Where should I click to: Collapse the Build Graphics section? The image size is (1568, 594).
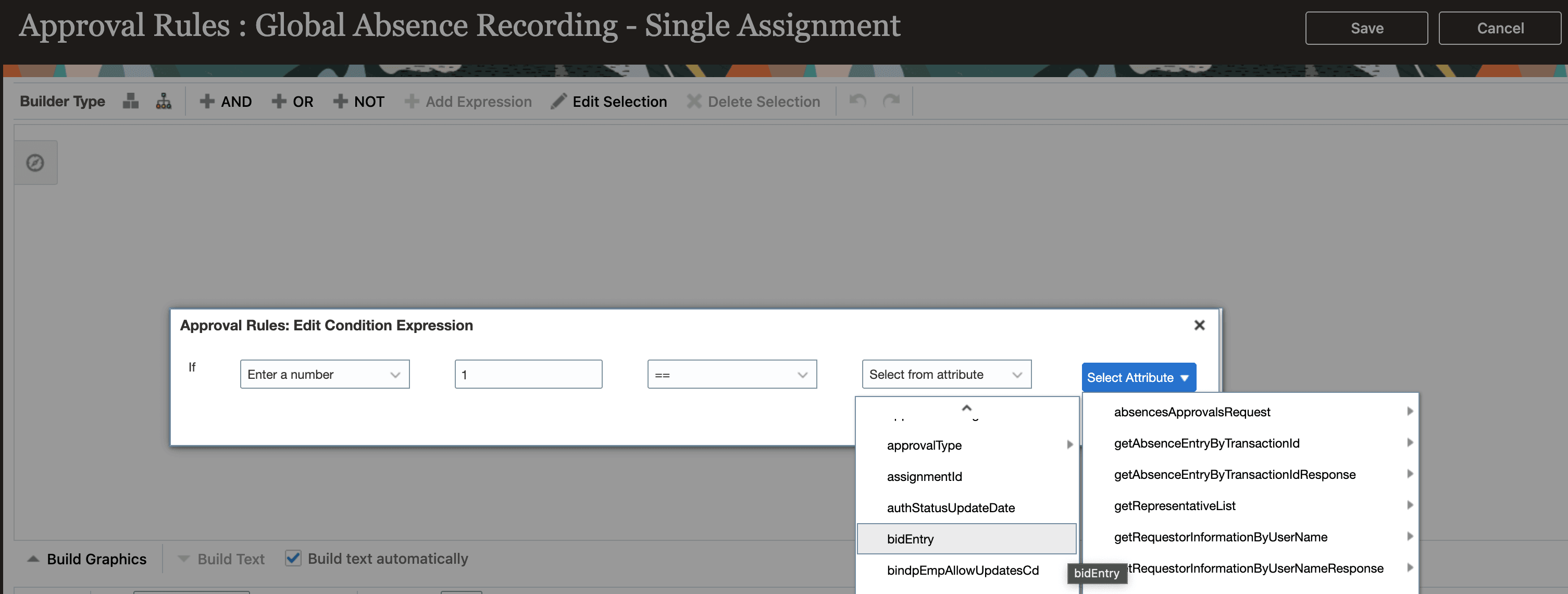tap(33, 558)
